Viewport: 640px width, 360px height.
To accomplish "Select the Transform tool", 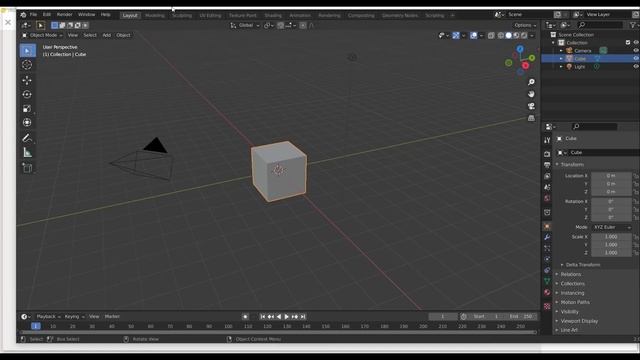I will (27, 122).
